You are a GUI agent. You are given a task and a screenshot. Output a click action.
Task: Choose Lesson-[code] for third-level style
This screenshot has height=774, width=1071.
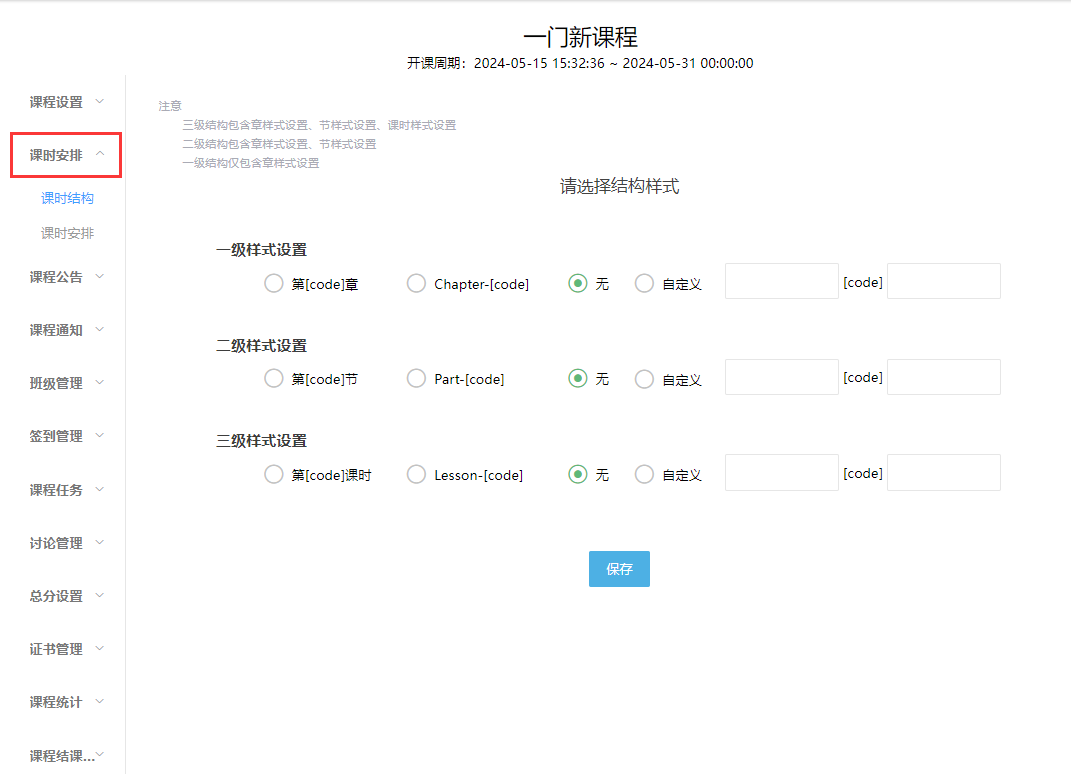pos(416,475)
